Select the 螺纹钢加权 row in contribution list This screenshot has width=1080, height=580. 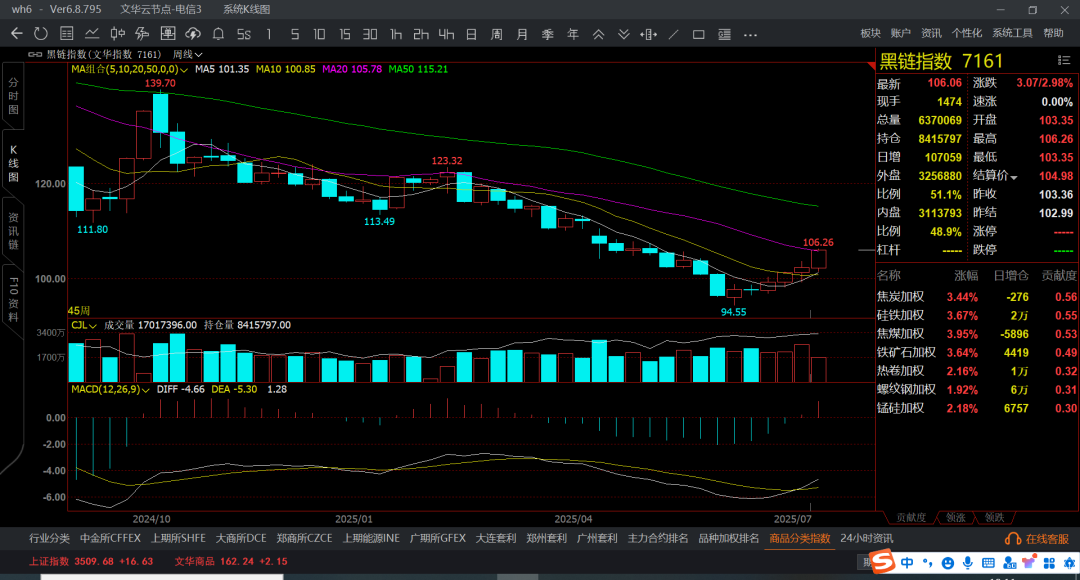coord(976,390)
